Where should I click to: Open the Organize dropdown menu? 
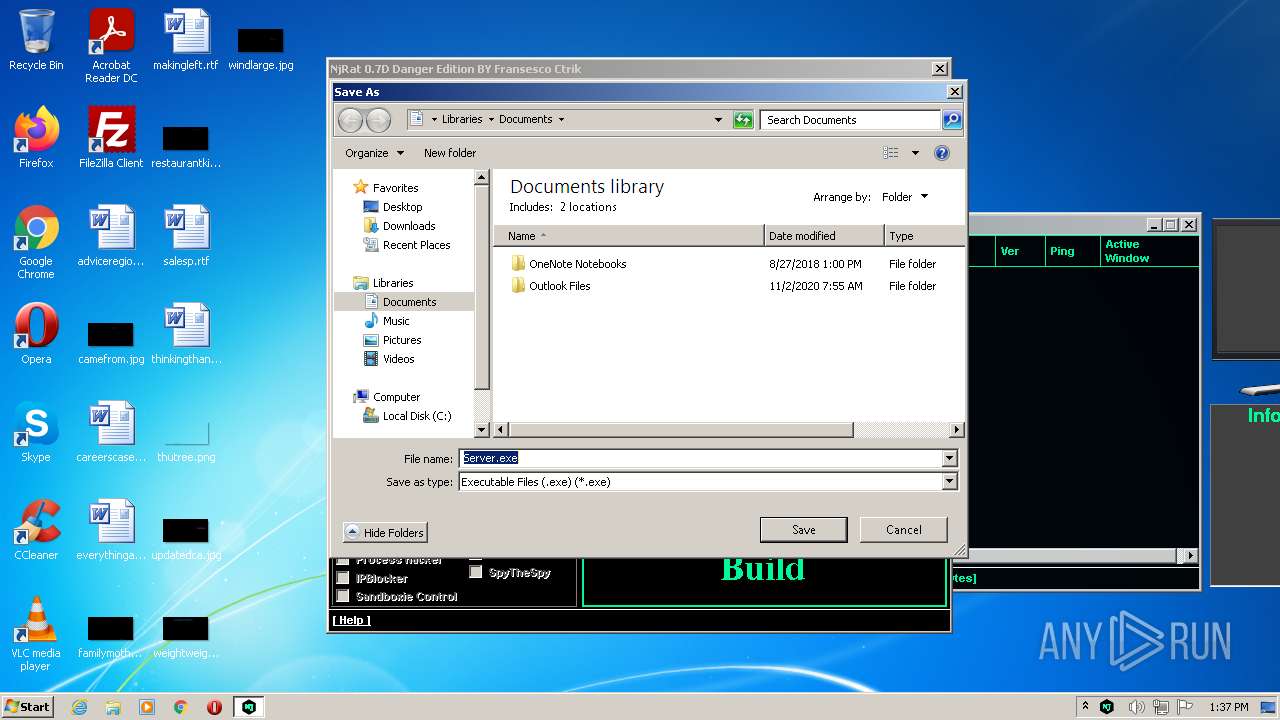coord(375,153)
